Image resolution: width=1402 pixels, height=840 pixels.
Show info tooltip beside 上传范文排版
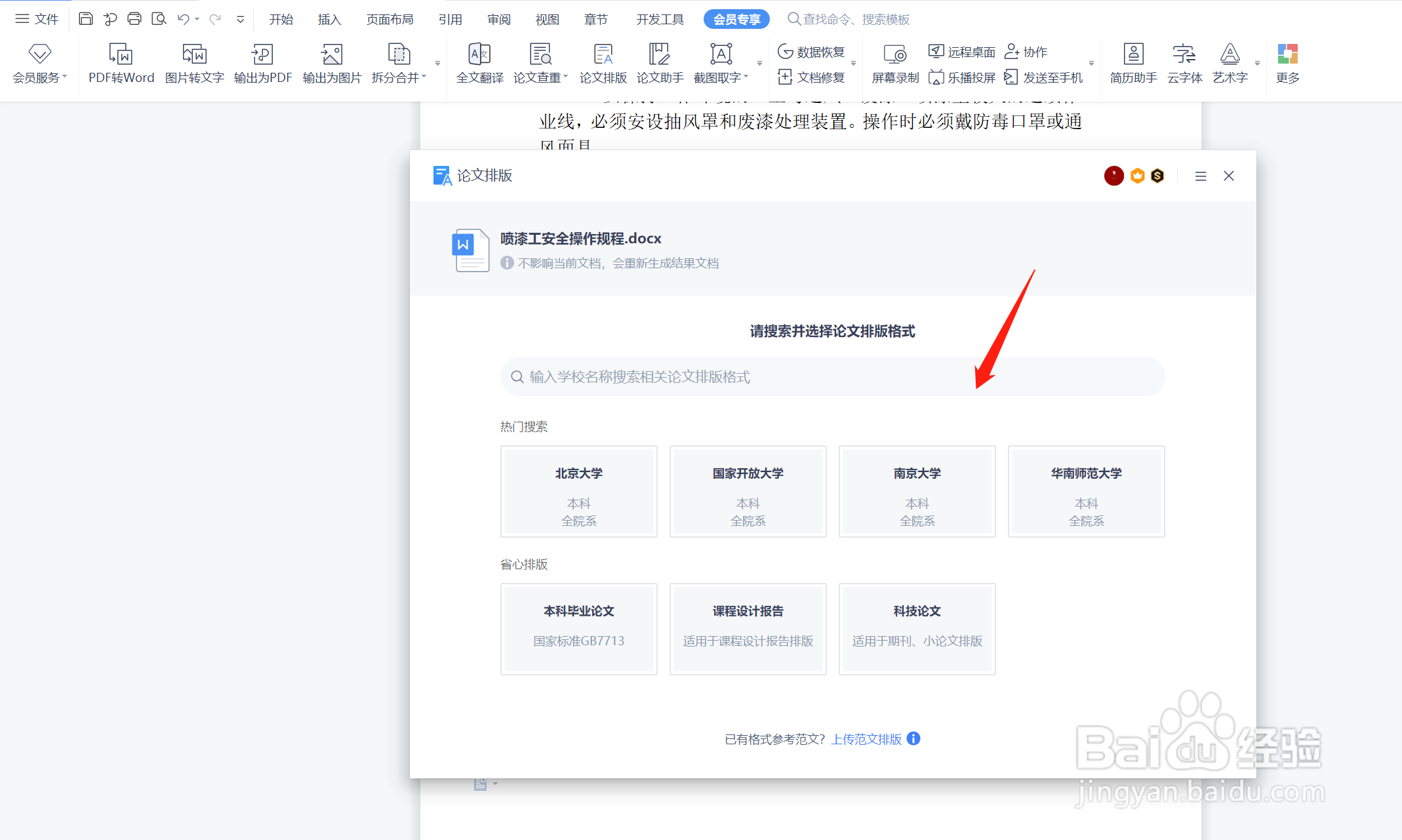click(913, 738)
